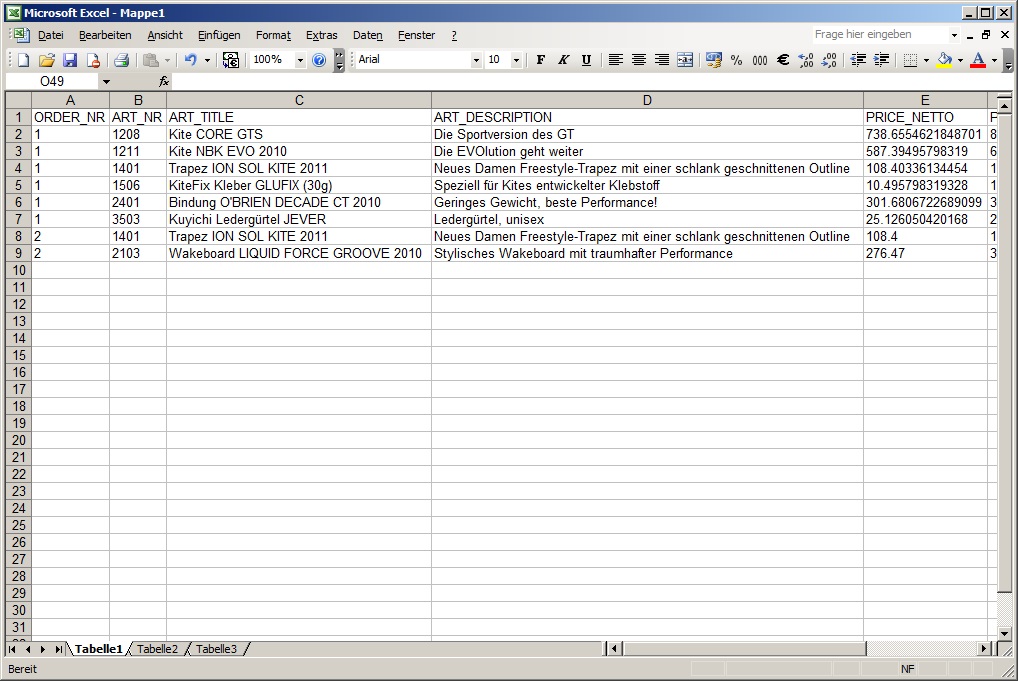Image resolution: width=1018 pixels, height=681 pixels.
Task: Open the font color dropdown arrow
Action: click(x=994, y=60)
